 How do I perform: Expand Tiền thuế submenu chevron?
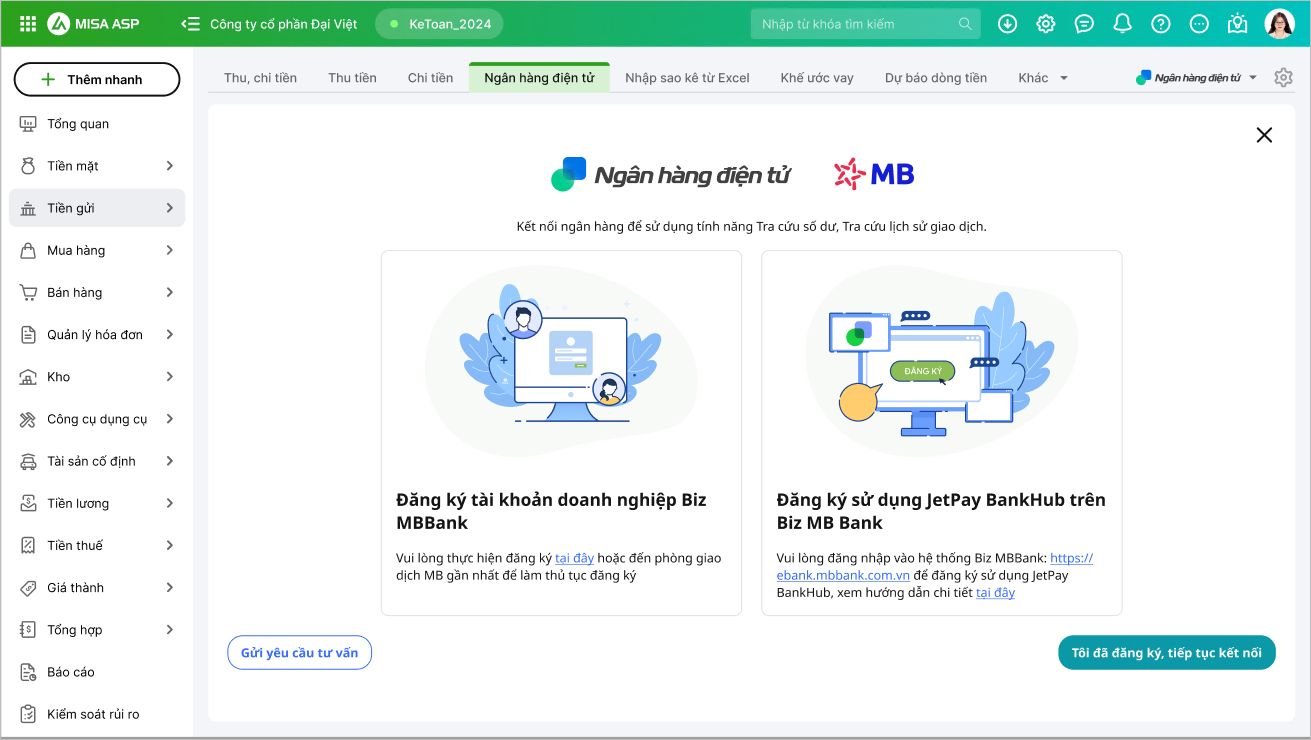[x=170, y=545]
